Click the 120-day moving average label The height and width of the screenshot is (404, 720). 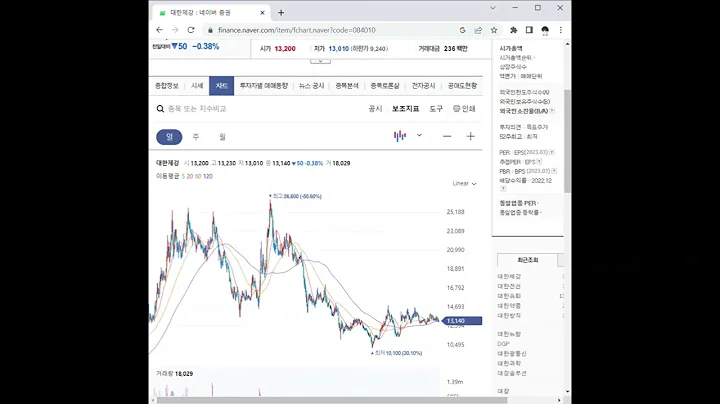click(208, 176)
